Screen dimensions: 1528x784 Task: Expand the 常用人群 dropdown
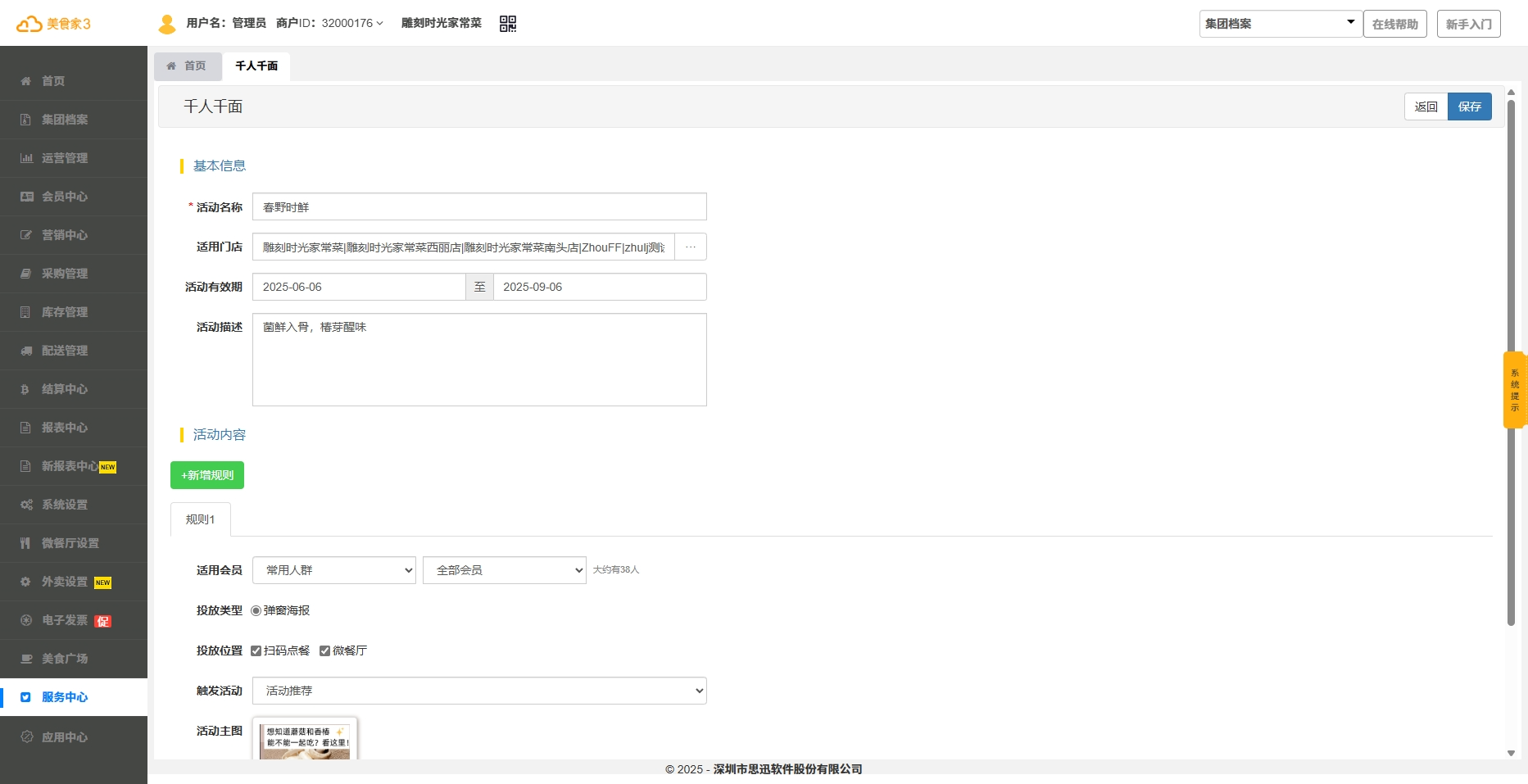pos(333,570)
